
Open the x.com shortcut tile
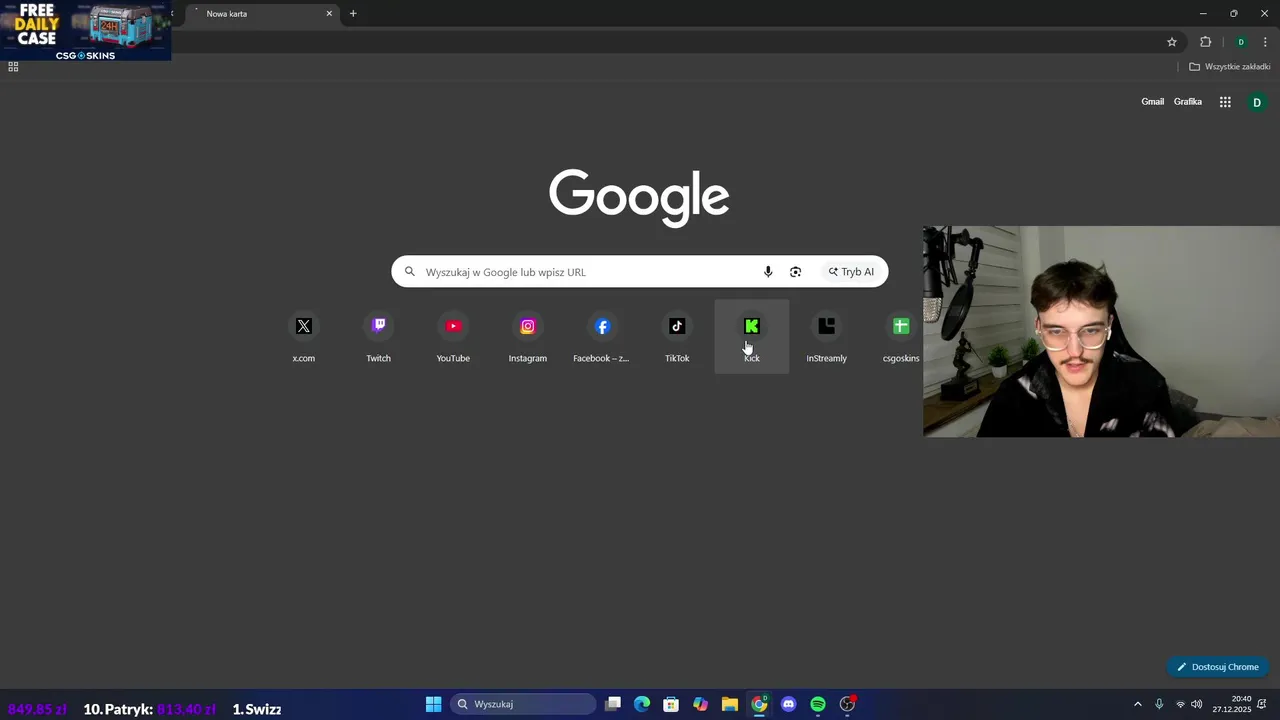[303, 337]
